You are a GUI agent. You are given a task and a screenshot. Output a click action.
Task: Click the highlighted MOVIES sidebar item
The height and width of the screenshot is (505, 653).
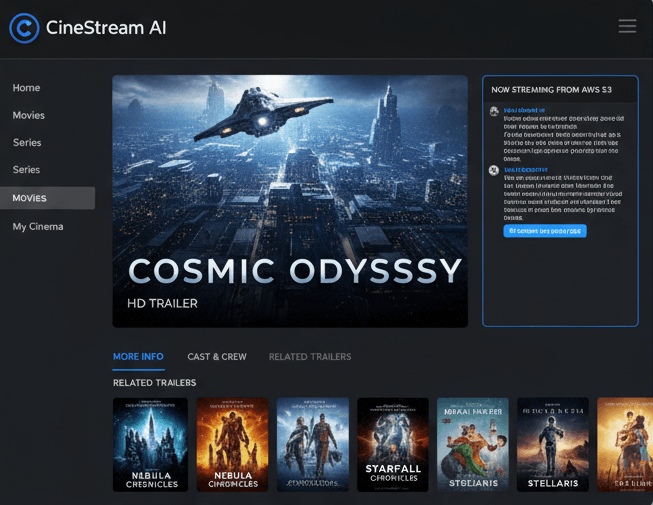click(x=47, y=198)
